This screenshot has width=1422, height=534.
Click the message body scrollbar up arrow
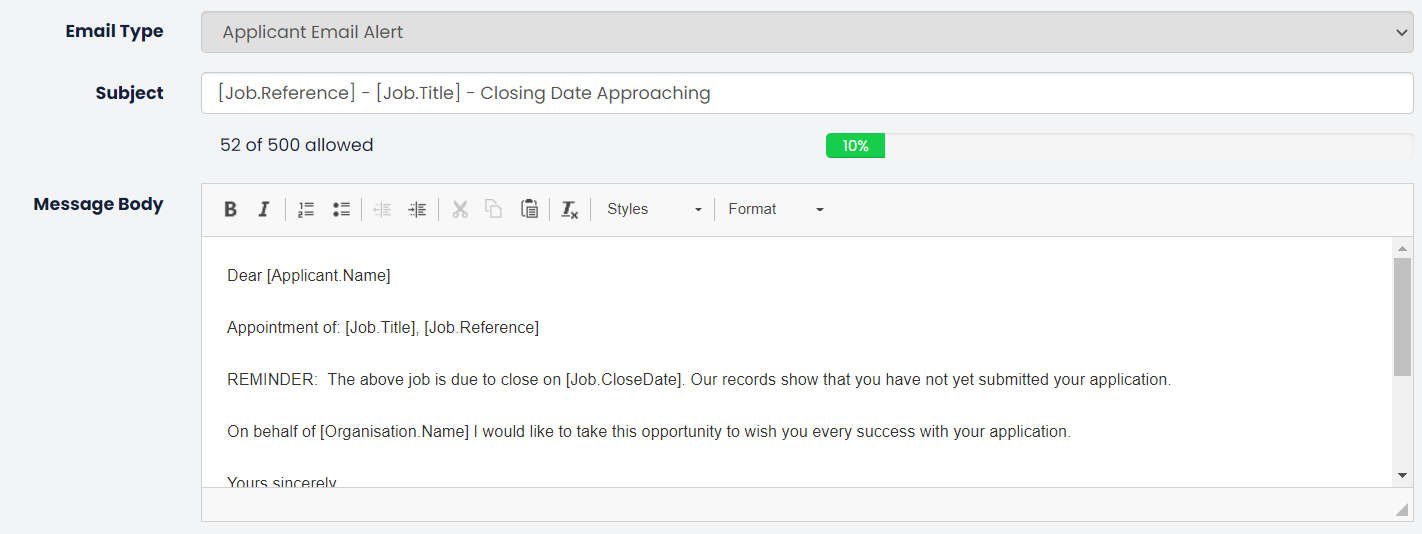[x=1402, y=248]
